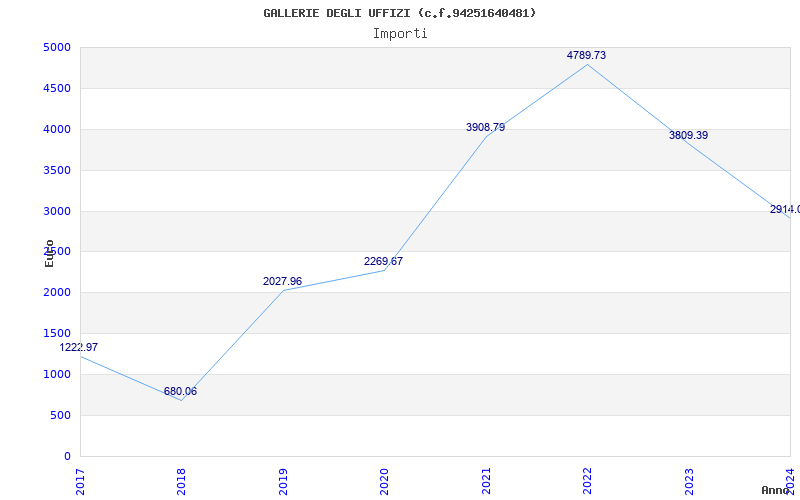Click the Euro axis title

pyautogui.click(x=49, y=254)
